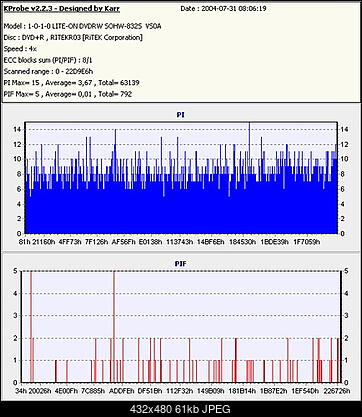Click the Model LITE-ON DVDRW SOHW-832S line
Image resolution: width=362 pixels, height=417 pixels.
point(82,26)
